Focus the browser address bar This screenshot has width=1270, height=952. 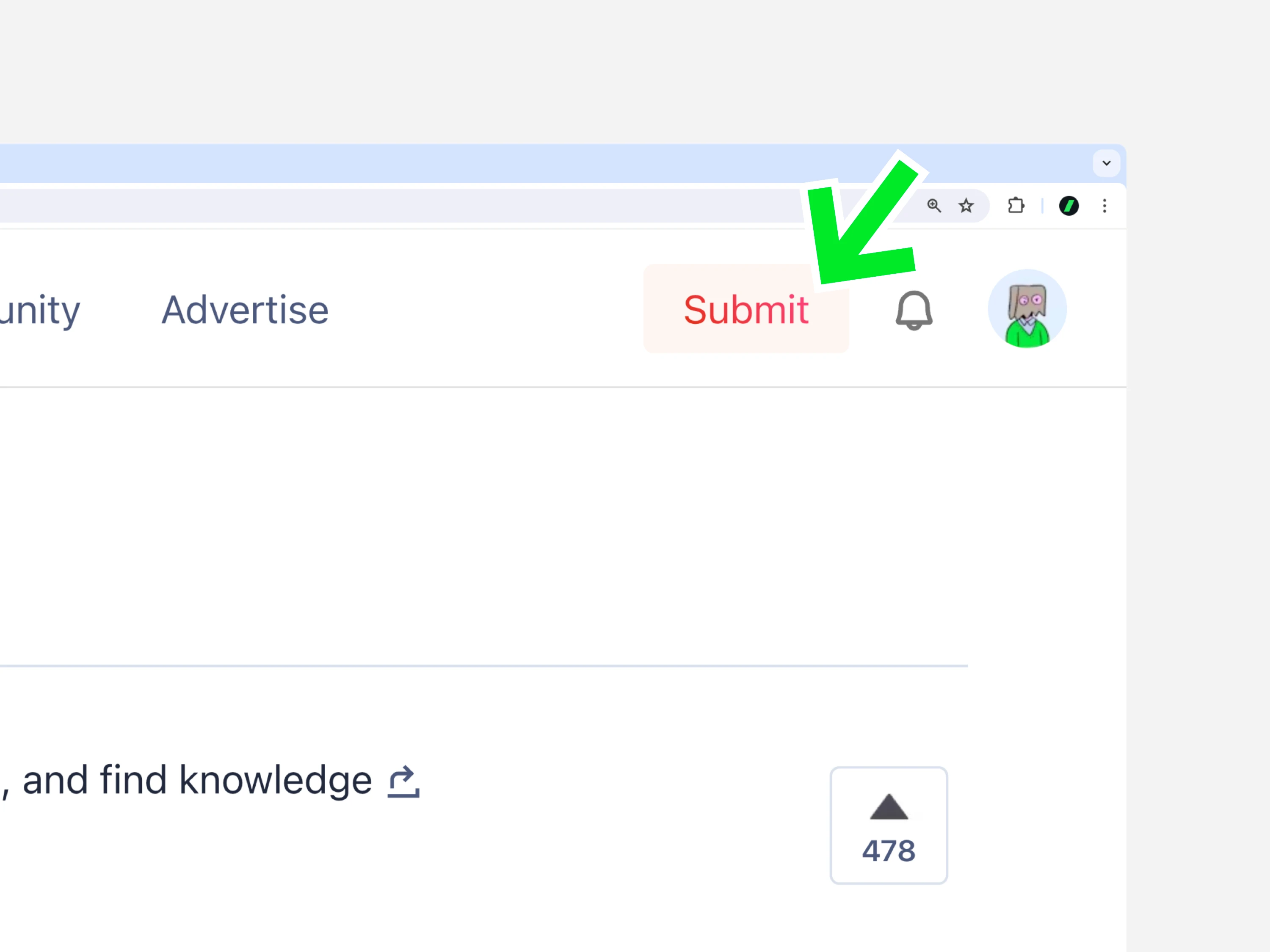[402, 206]
